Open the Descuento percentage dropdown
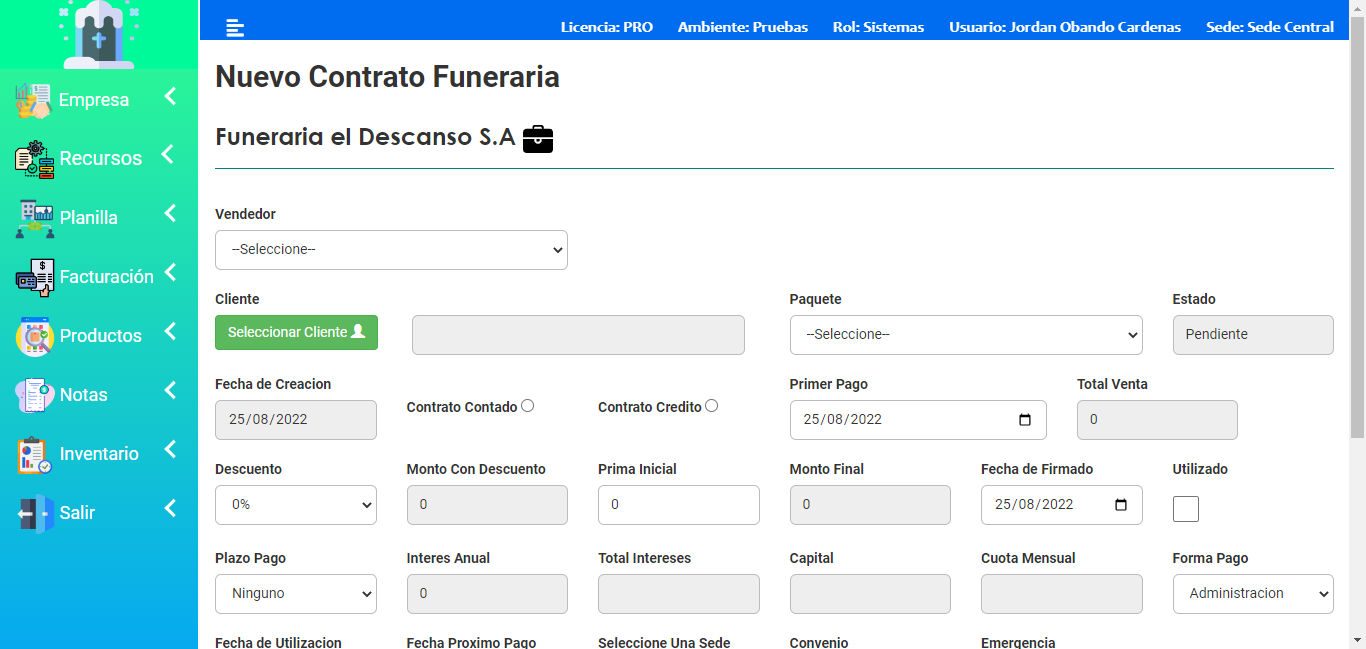 click(x=296, y=505)
